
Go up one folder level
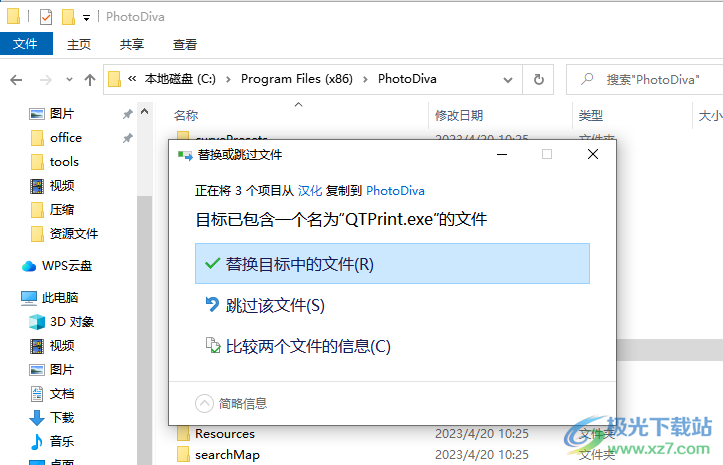90,80
